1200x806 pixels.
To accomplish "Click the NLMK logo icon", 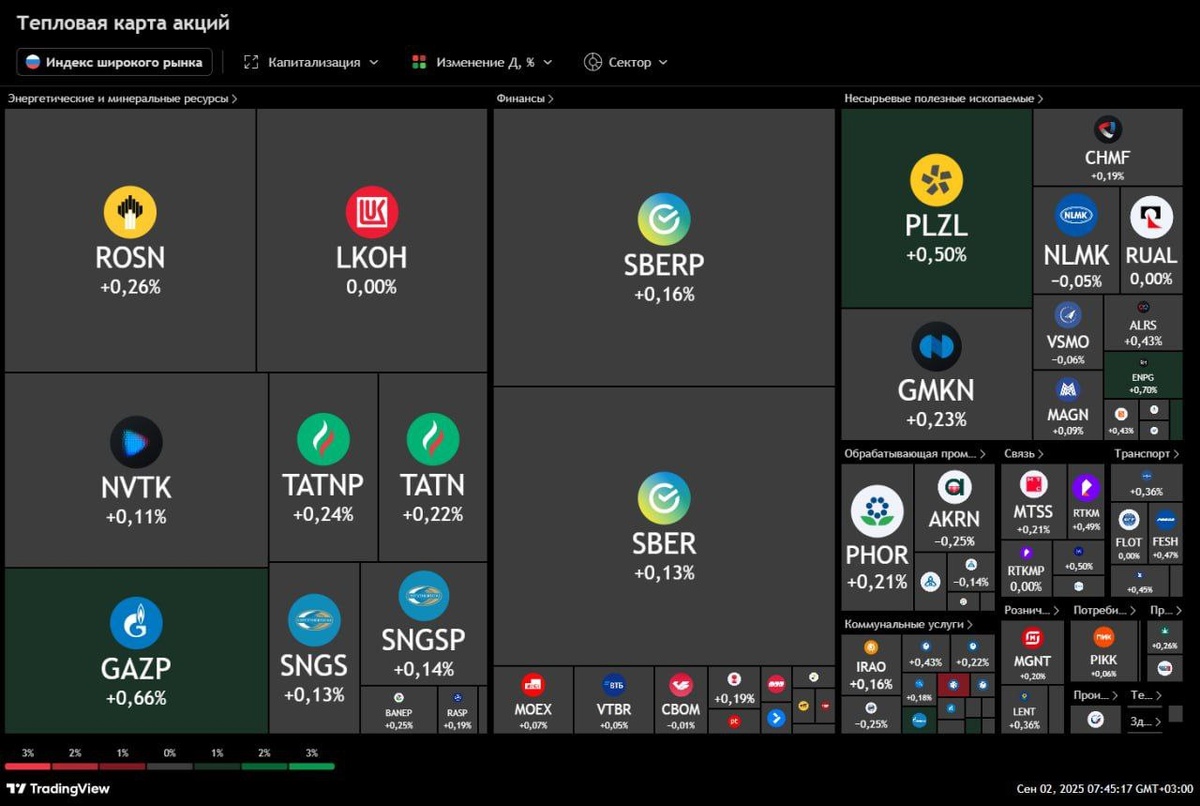I will point(1076,216).
